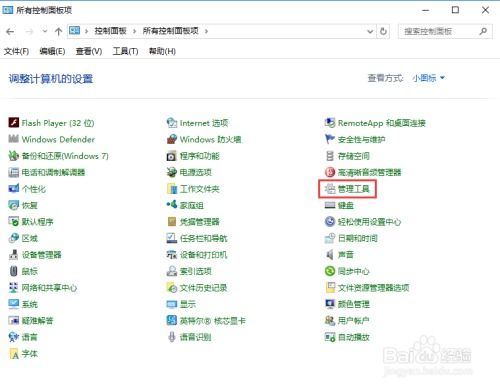Open the 用户帐户 link

click(354, 321)
